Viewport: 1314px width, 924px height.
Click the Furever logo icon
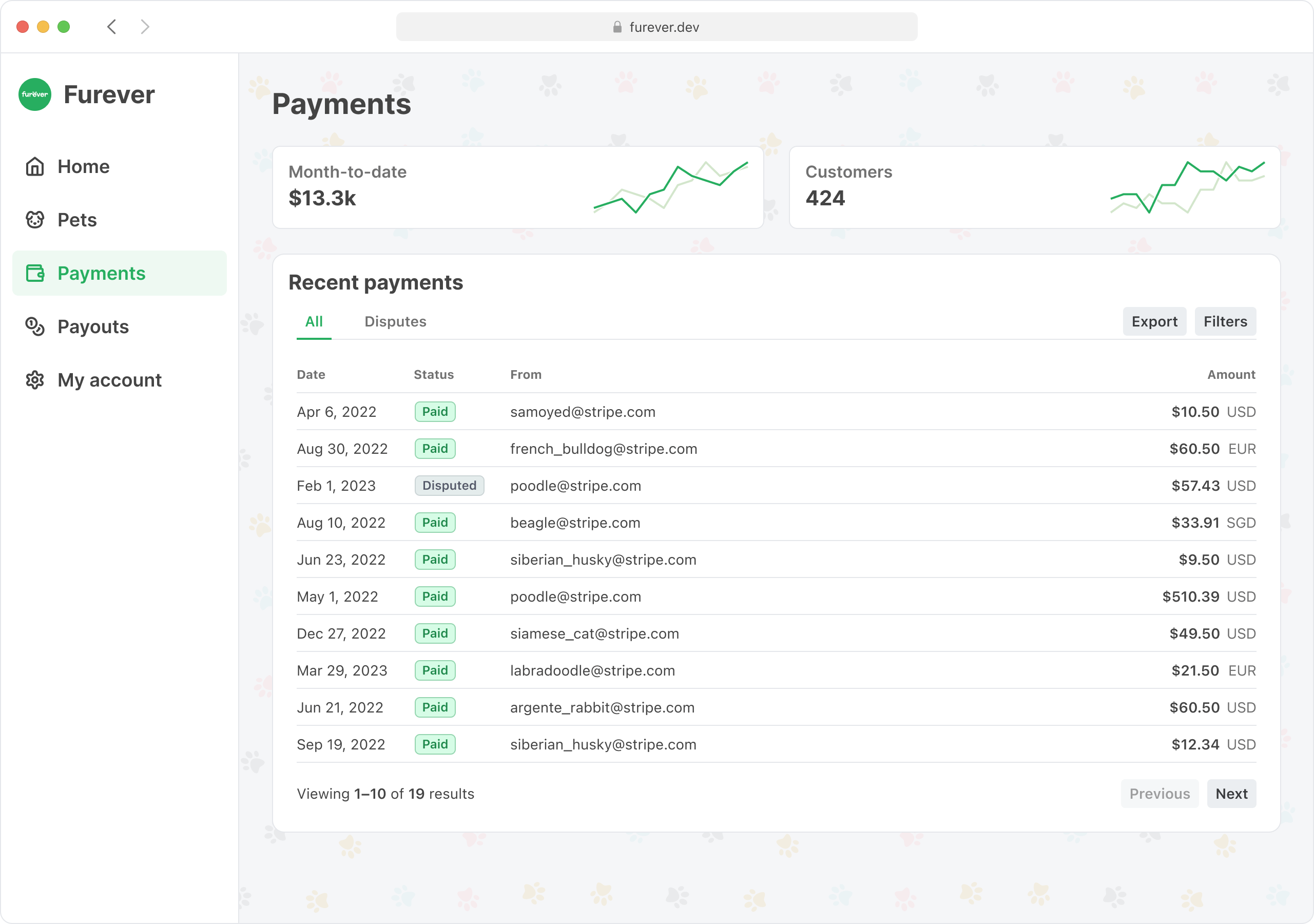pyautogui.click(x=34, y=94)
